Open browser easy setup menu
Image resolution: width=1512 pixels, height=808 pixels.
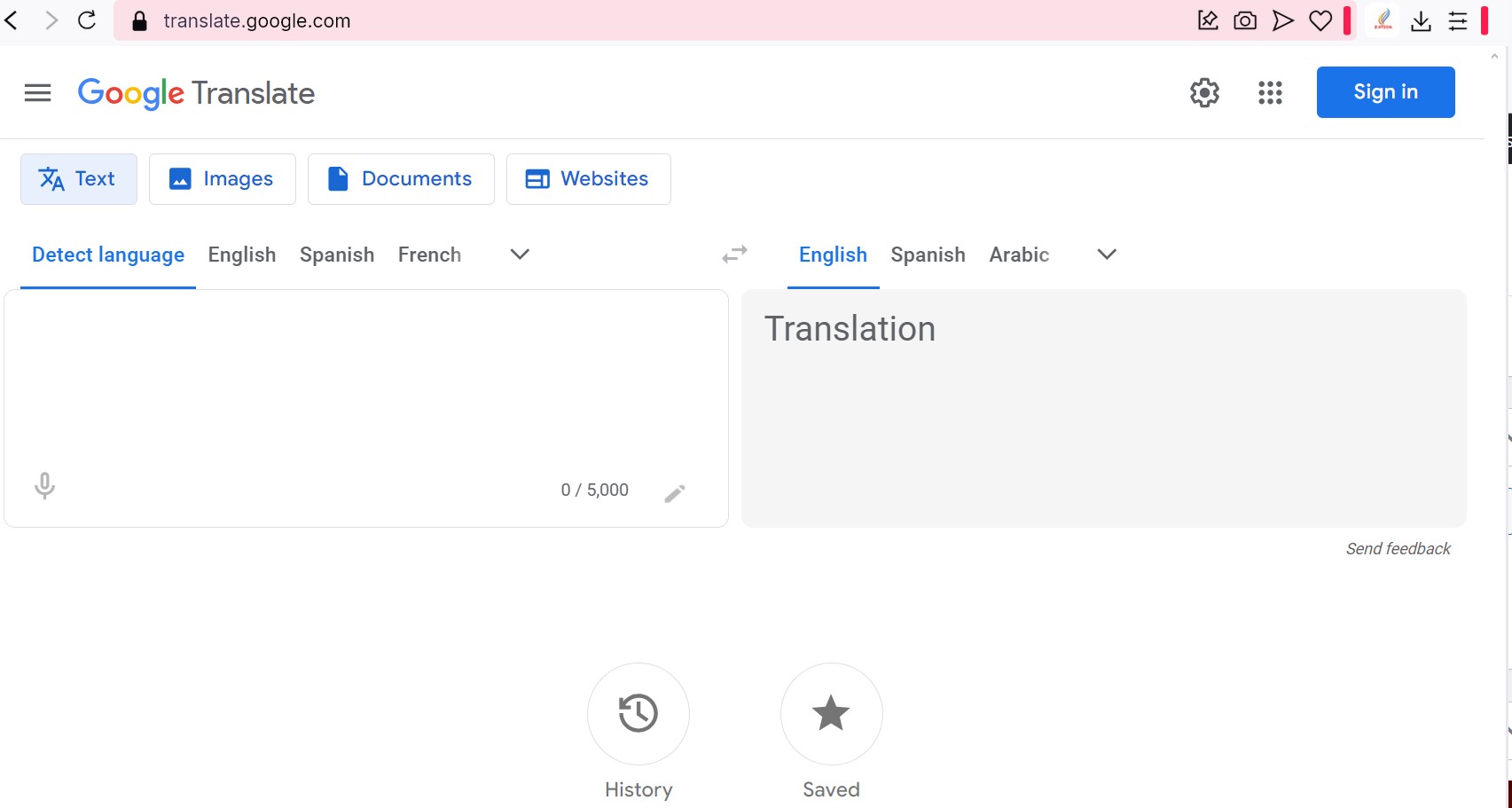click(1458, 20)
